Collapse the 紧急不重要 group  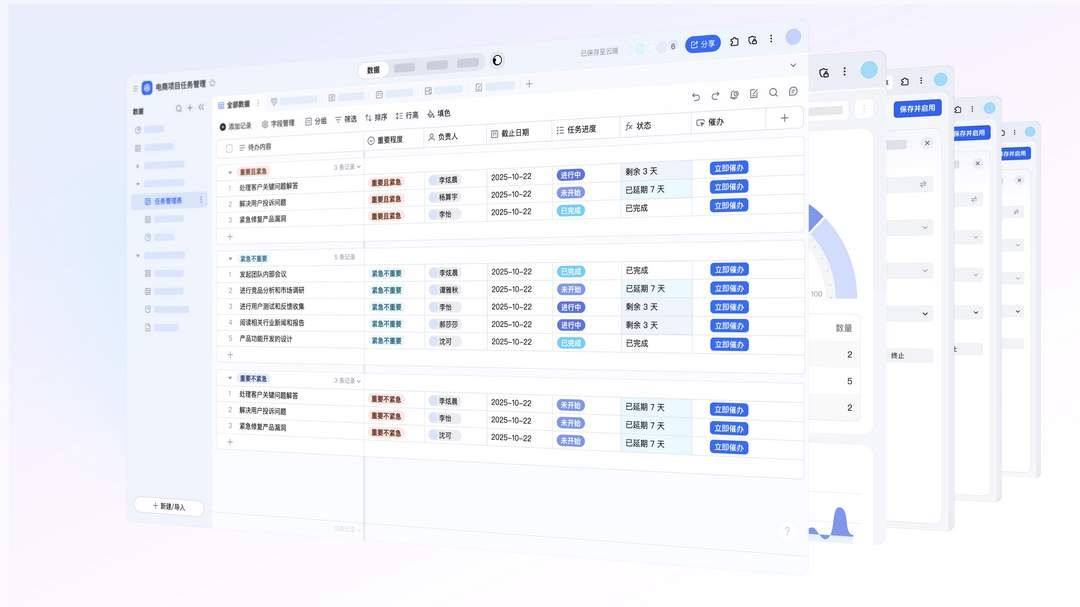(x=229, y=258)
